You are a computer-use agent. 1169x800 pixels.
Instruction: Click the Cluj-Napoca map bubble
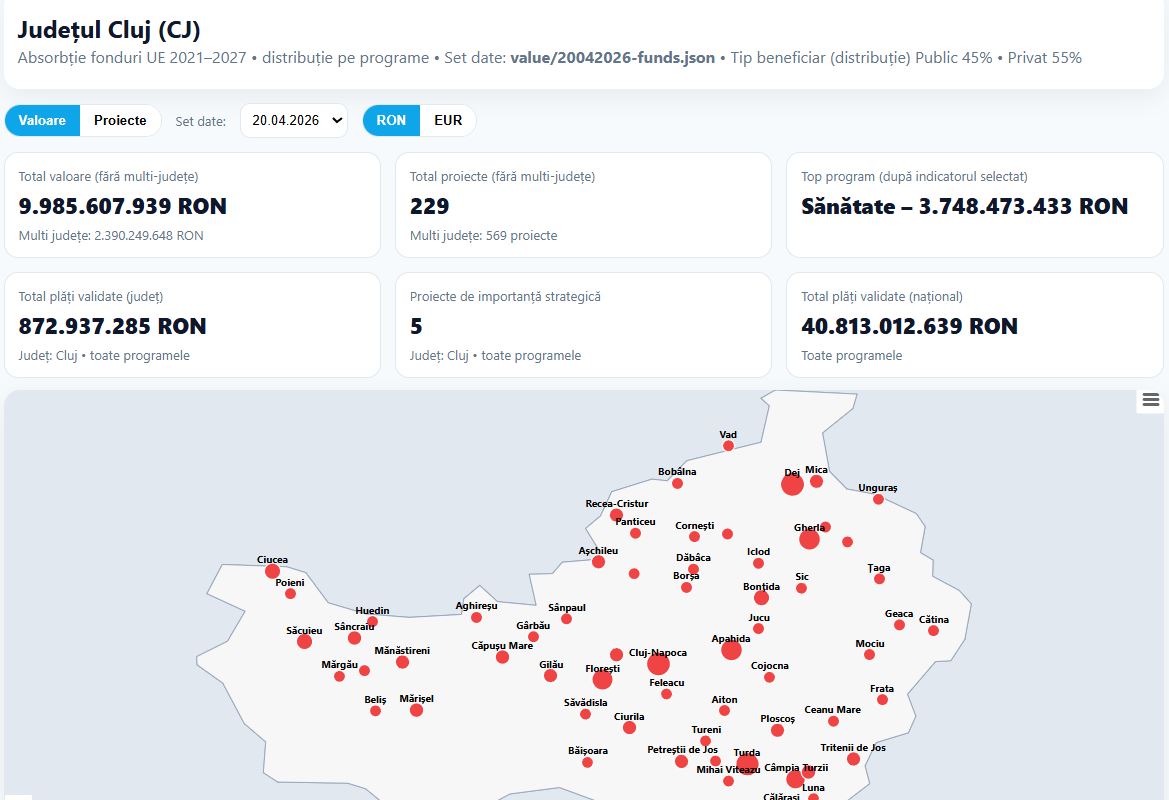[658, 665]
